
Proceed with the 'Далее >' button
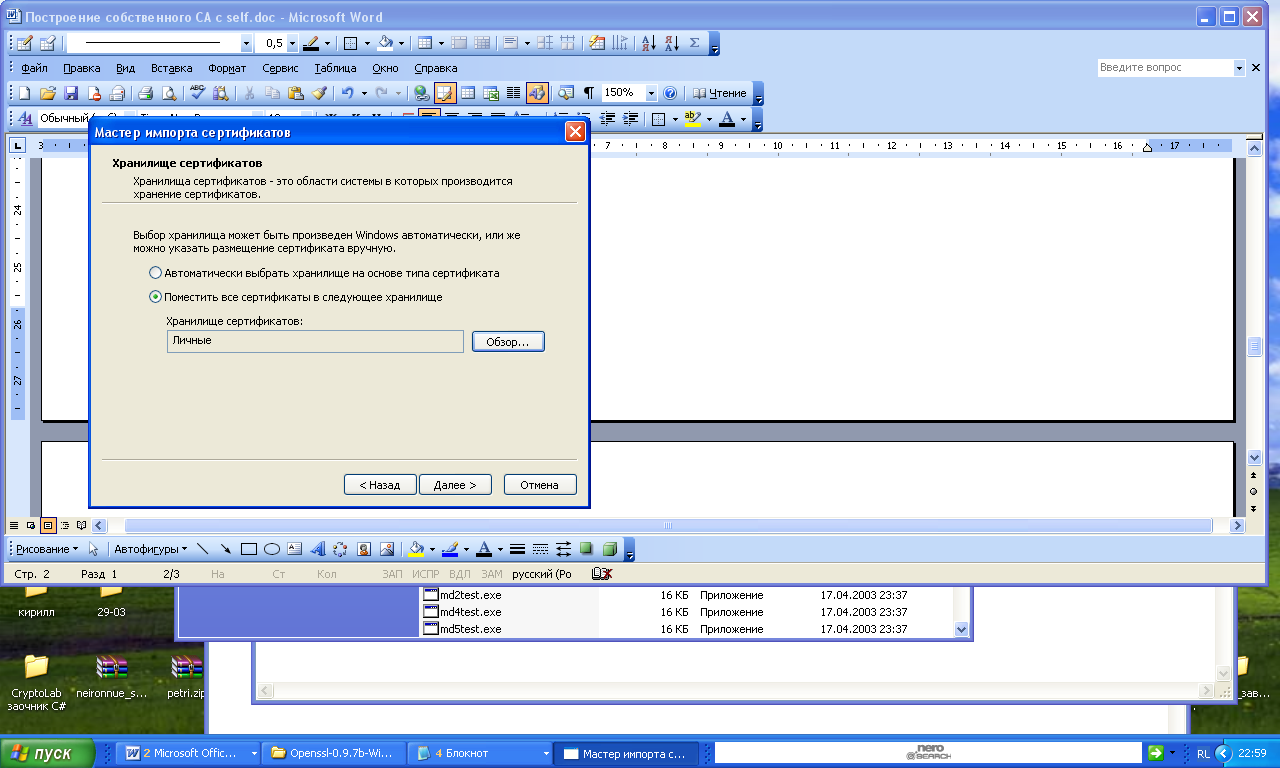click(455, 485)
